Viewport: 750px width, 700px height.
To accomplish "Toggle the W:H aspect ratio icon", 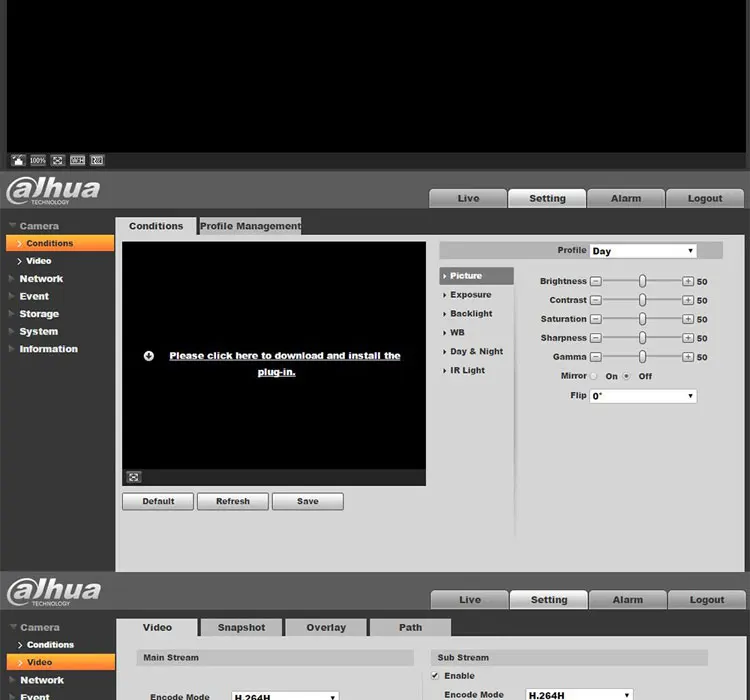I will click(x=77, y=160).
